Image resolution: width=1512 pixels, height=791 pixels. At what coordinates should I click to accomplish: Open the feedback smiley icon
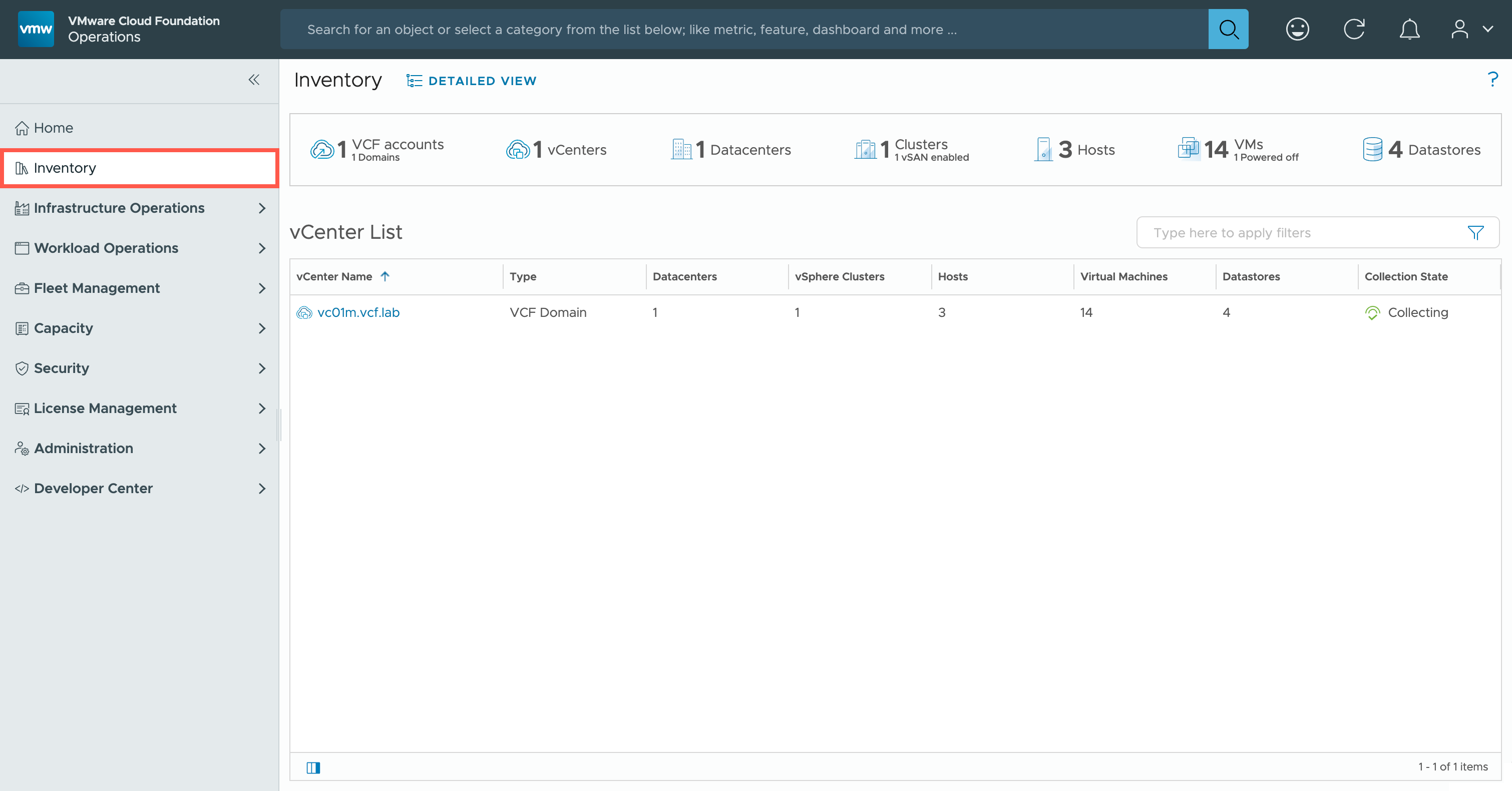point(1297,30)
